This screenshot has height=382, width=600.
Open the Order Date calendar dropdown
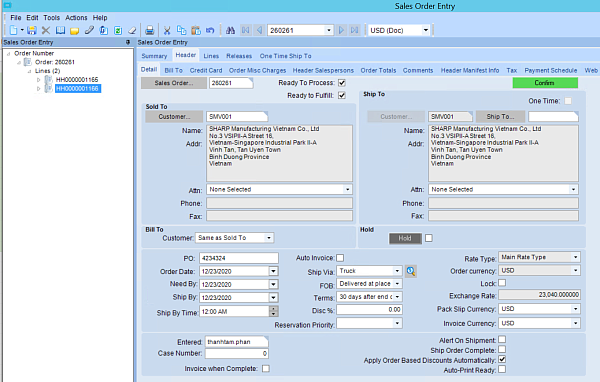point(273,271)
